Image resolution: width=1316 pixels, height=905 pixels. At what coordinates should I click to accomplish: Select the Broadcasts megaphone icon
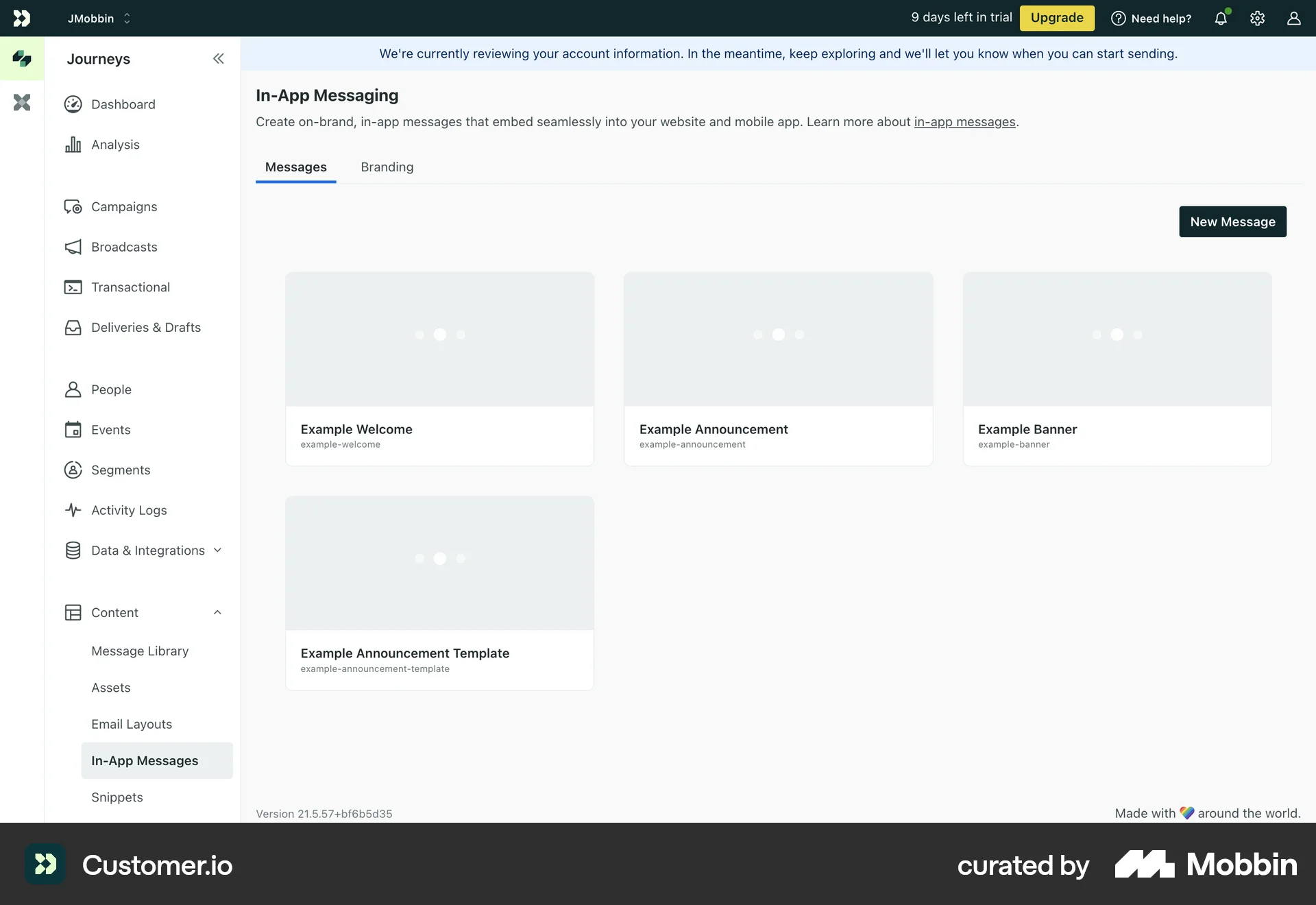pos(73,247)
